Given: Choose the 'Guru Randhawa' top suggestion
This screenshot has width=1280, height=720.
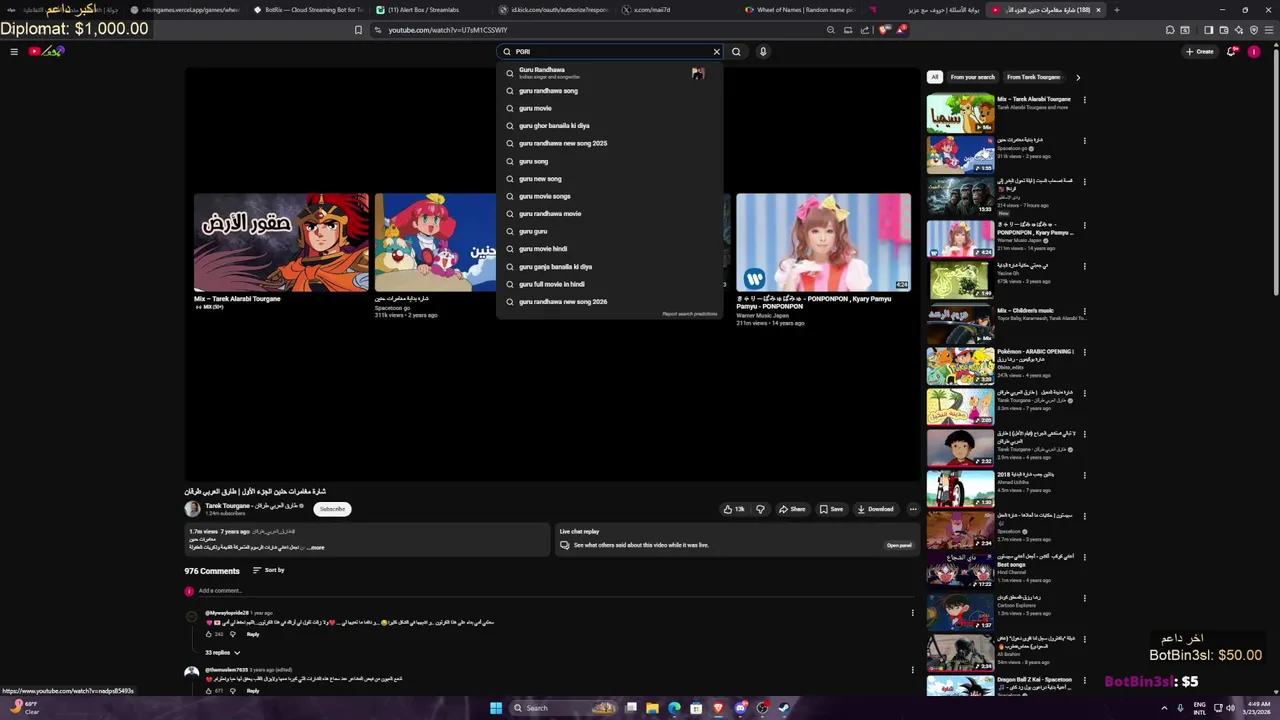Looking at the screenshot, I should [x=610, y=73].
